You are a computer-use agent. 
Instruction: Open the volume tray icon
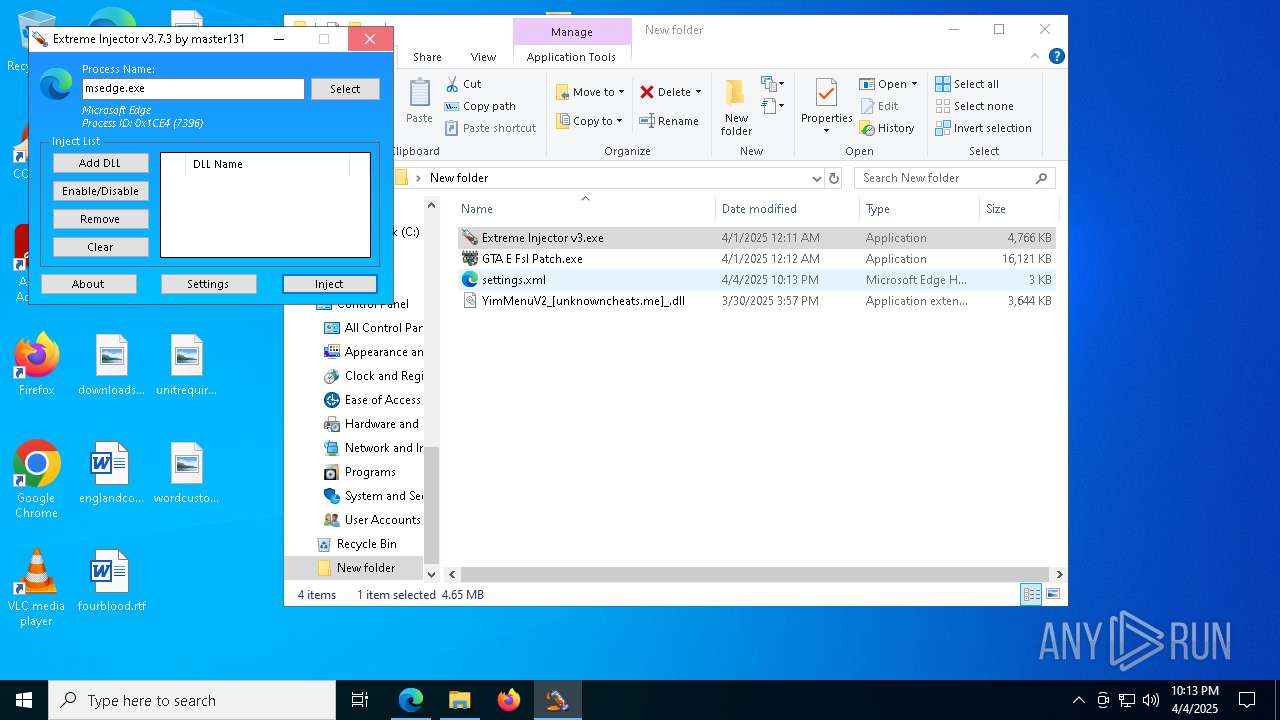1151,700
